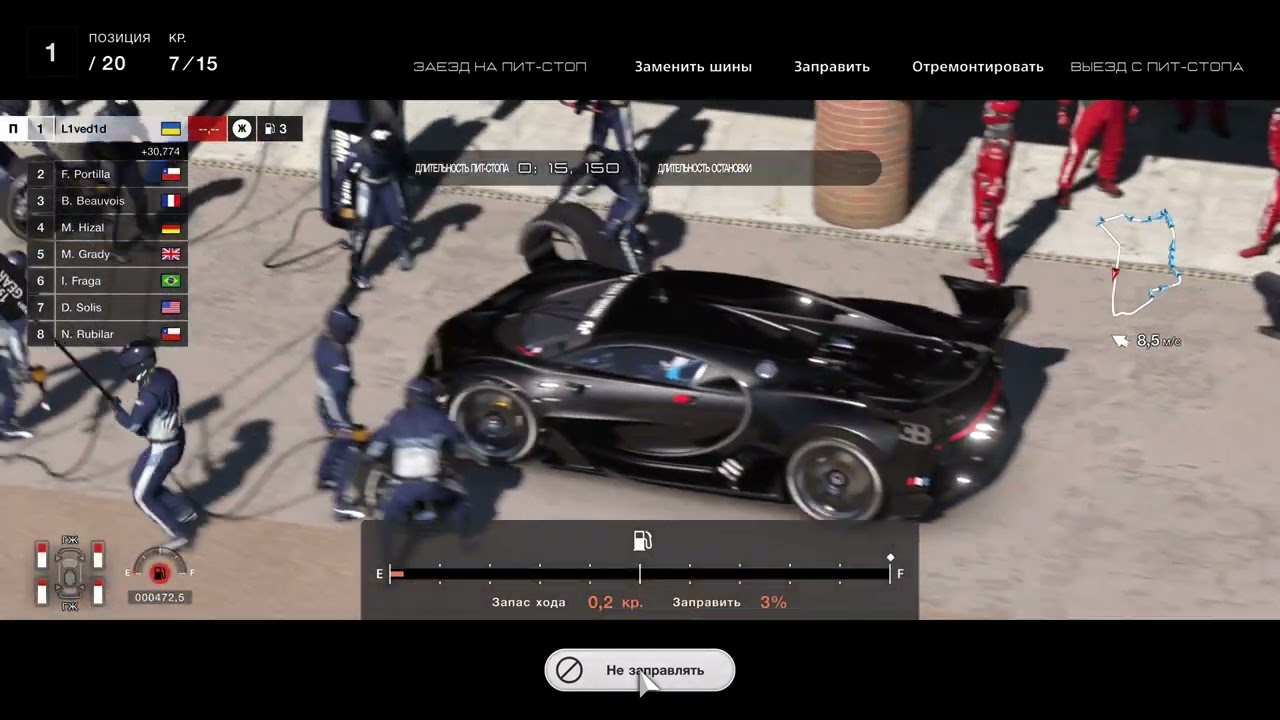Click the wind speed arrow icon
Viewport: 1280px width, 720px height.
tap(1121, 341)
